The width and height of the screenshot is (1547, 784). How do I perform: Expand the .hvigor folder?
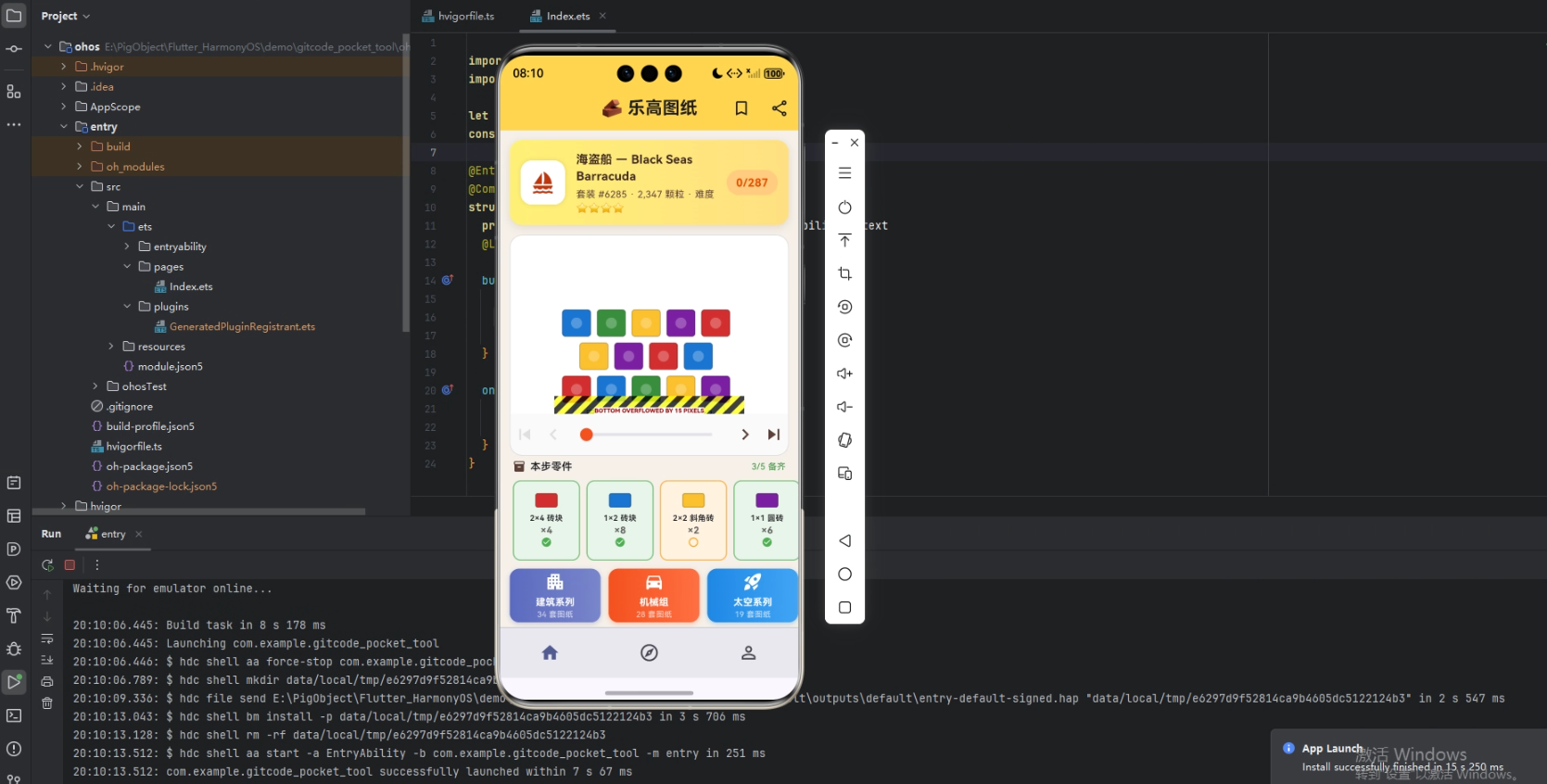tap(64, 67)
